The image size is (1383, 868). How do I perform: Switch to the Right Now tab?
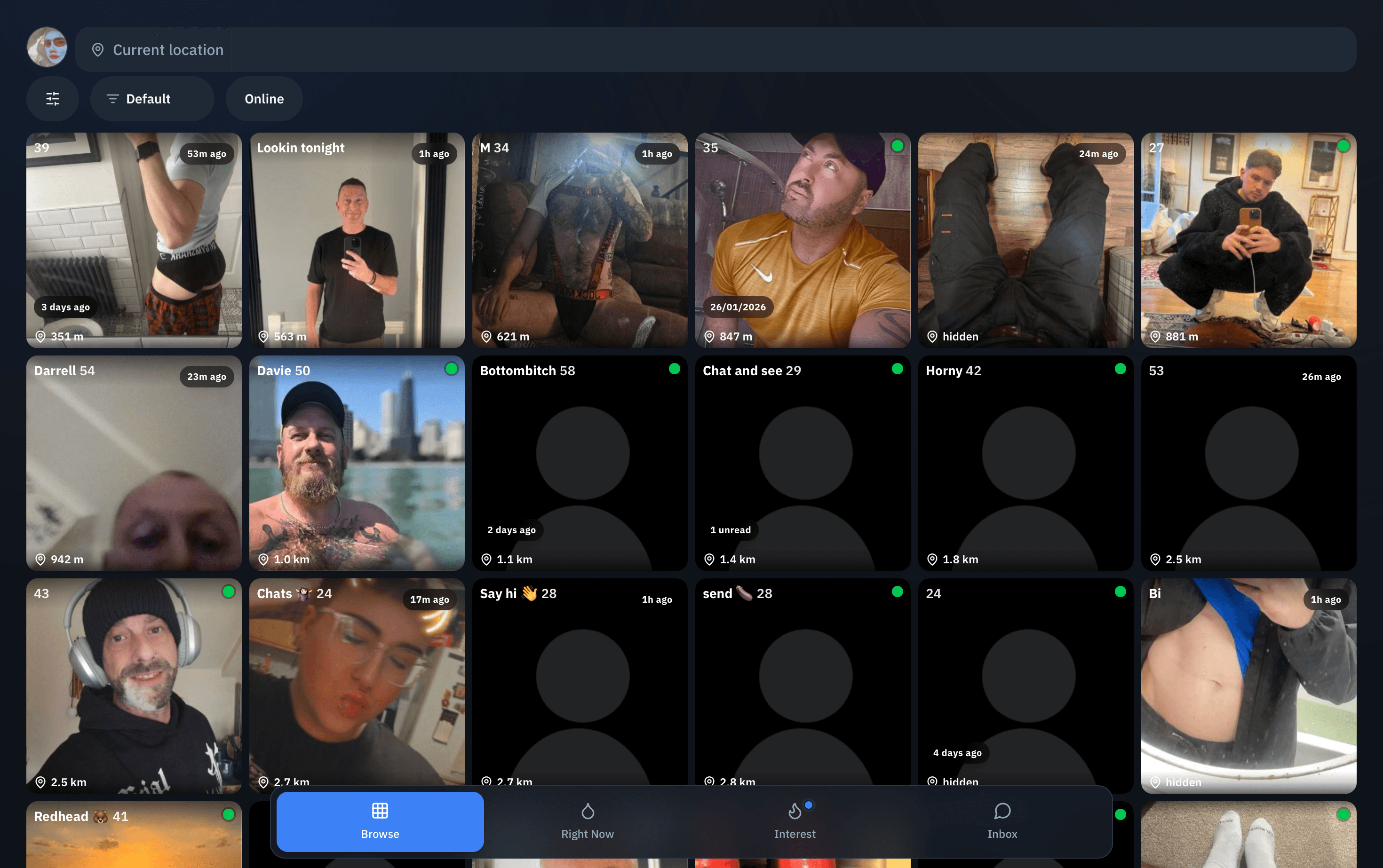coord(588,821)
